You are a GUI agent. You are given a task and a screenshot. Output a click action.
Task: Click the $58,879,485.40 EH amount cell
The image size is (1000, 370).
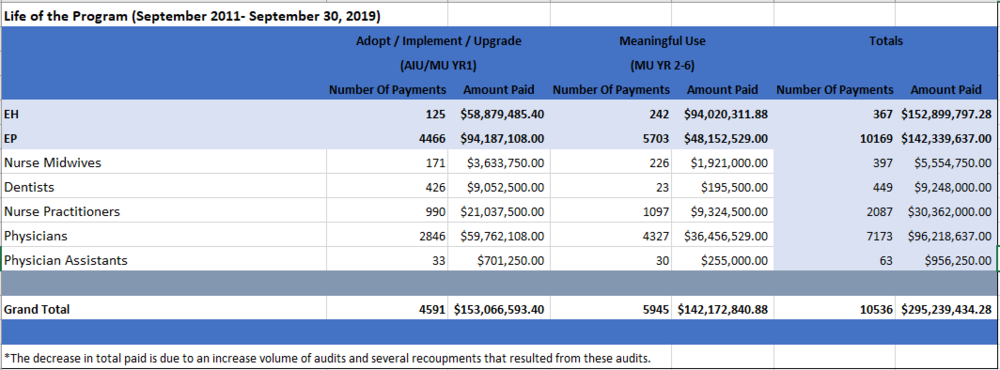499,115
